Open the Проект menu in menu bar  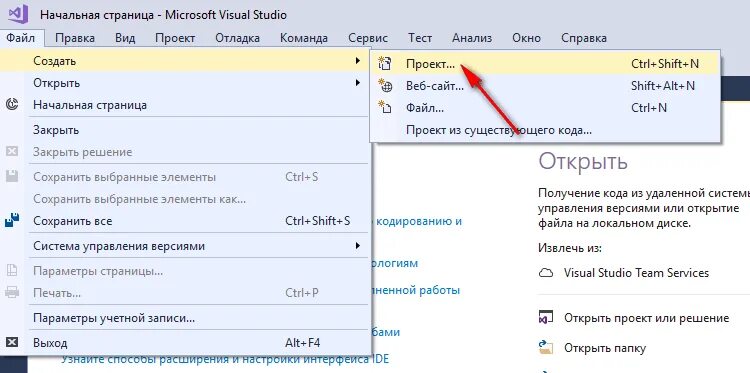coord(175,38)
